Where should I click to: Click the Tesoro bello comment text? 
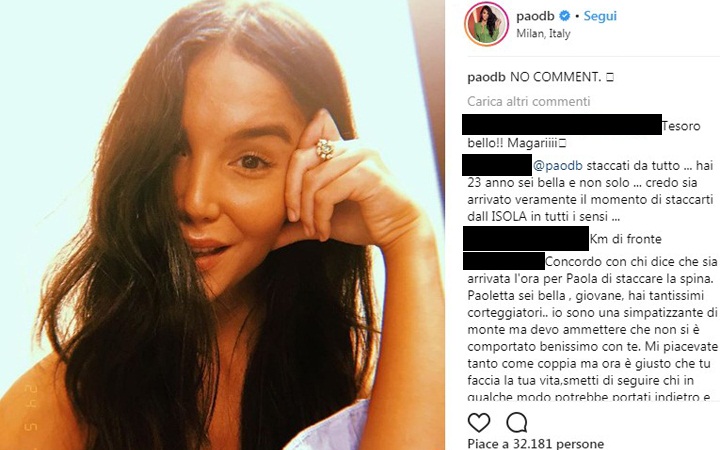[x=584, y=135]
